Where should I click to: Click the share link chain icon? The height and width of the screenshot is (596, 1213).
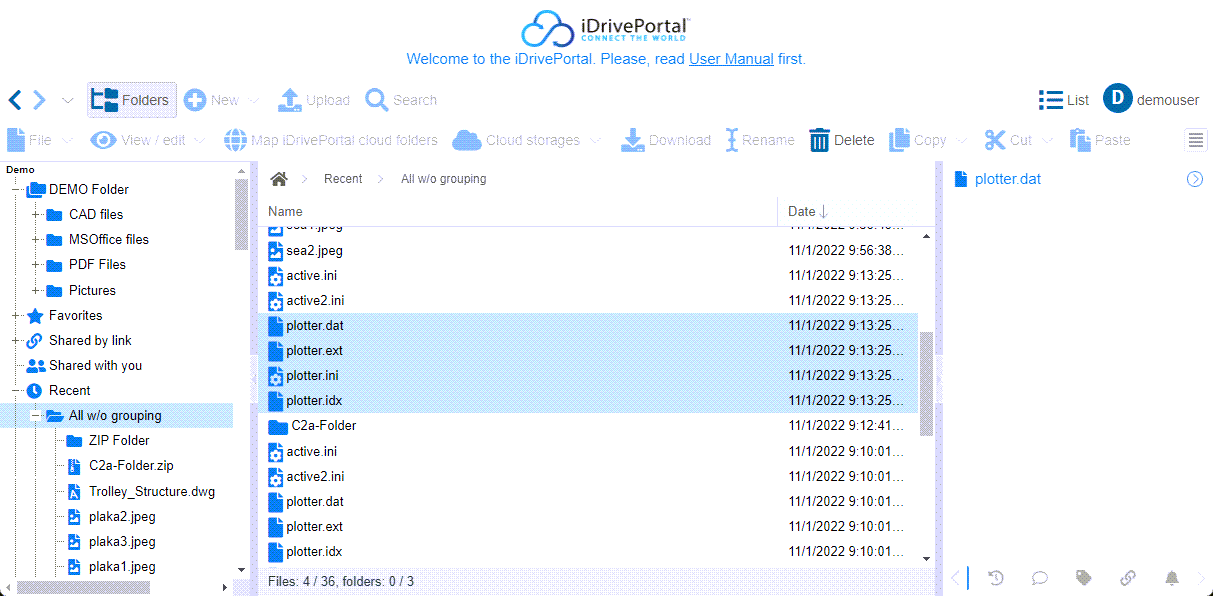point(1127,578)
